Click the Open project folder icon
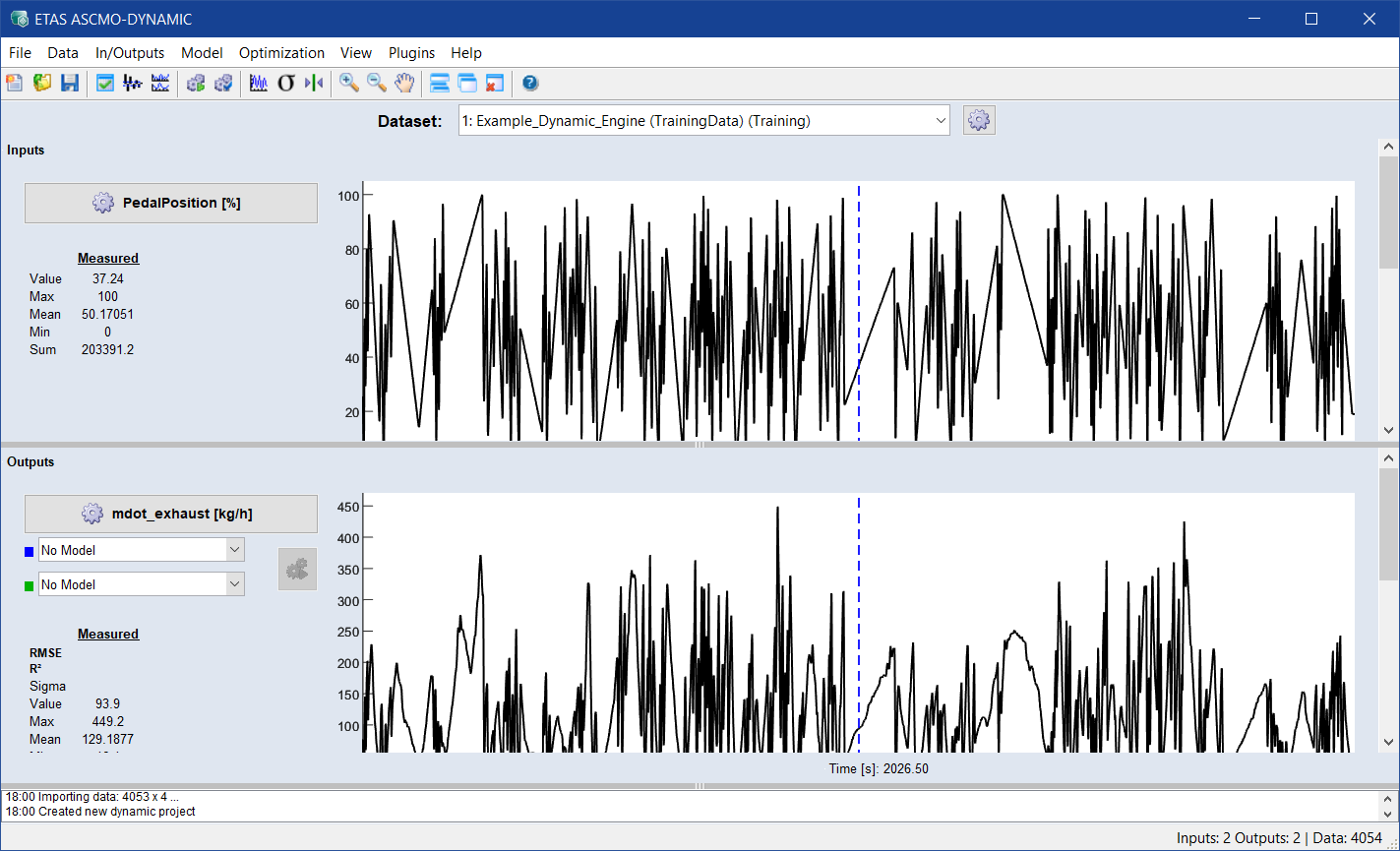This screenshot has width=1400, height=851. 42,84
